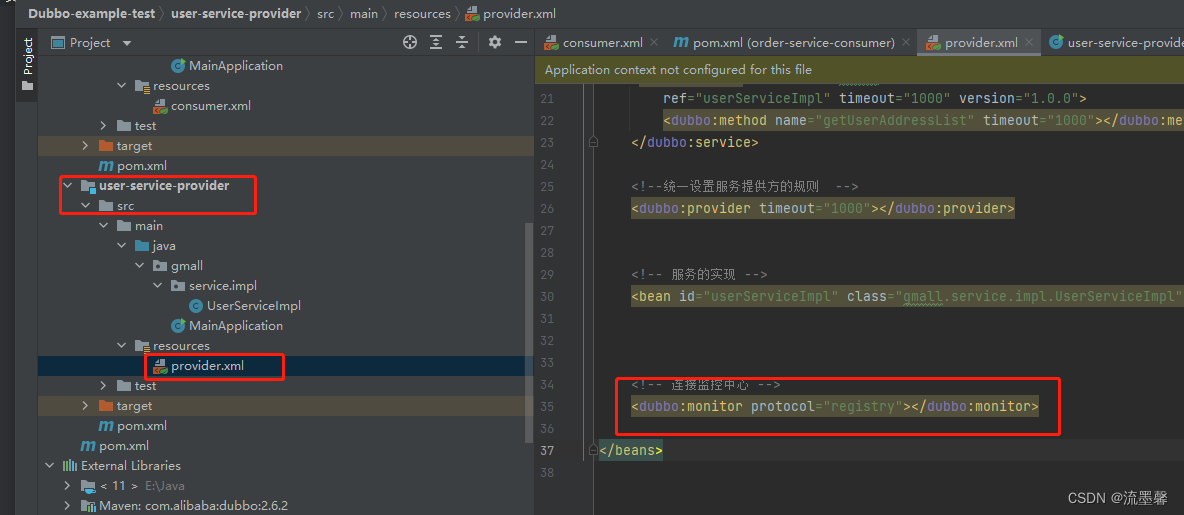This screenshot has height=515, width=1184.
Task: Collapse the src folder chevron
Action: point(85,205)
